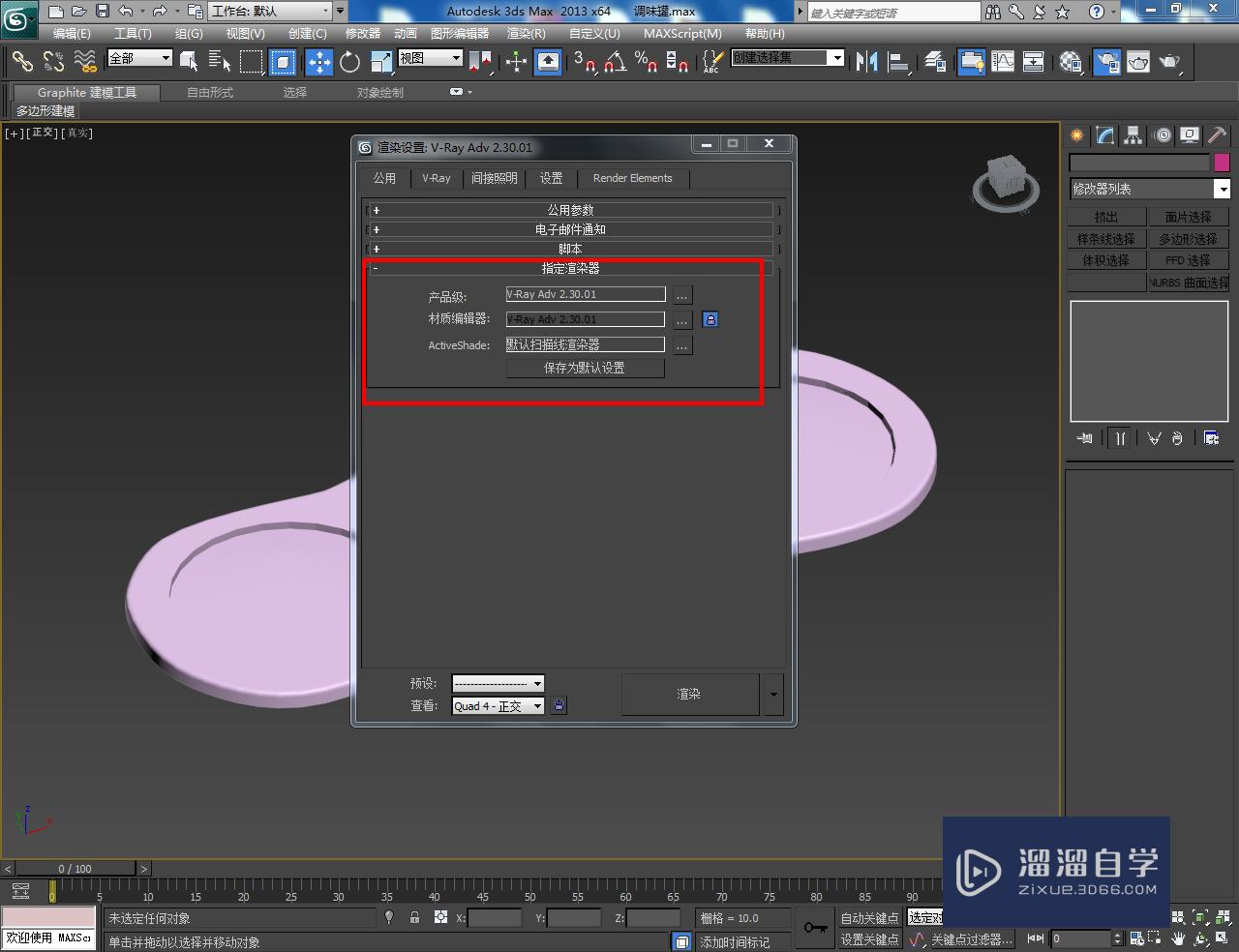Switch to the 间接照明 tab

[x=495, y=178]
